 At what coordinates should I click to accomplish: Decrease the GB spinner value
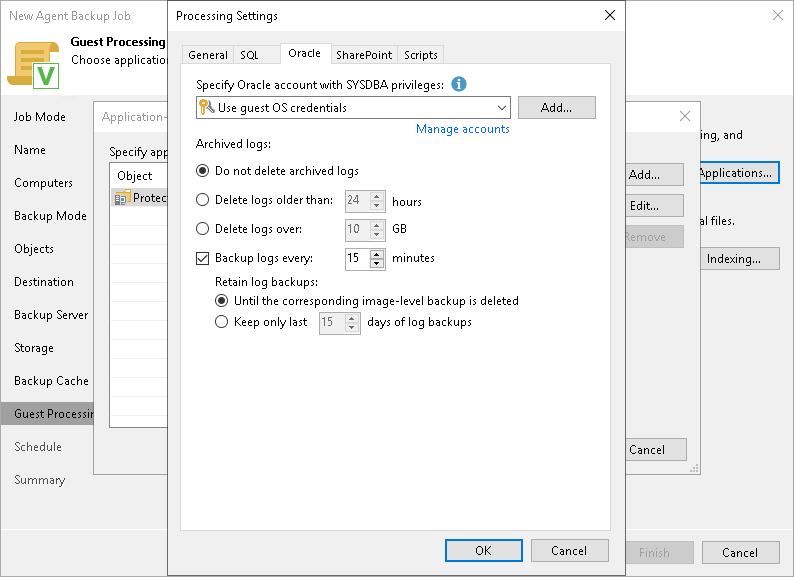377,235
